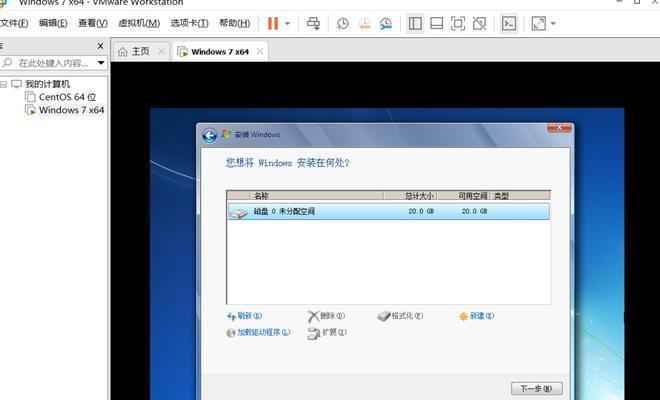Open the 查看(V) menu

click(x=93, y=23)
